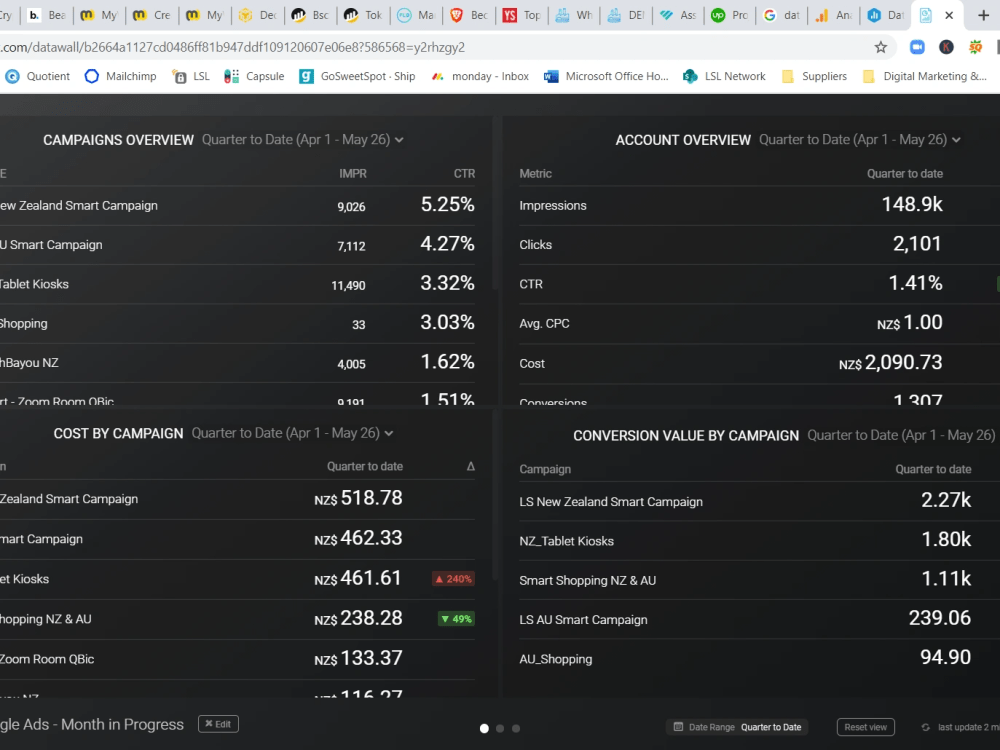Switch to the 'Wh' browser tab

tap(573, 15)
